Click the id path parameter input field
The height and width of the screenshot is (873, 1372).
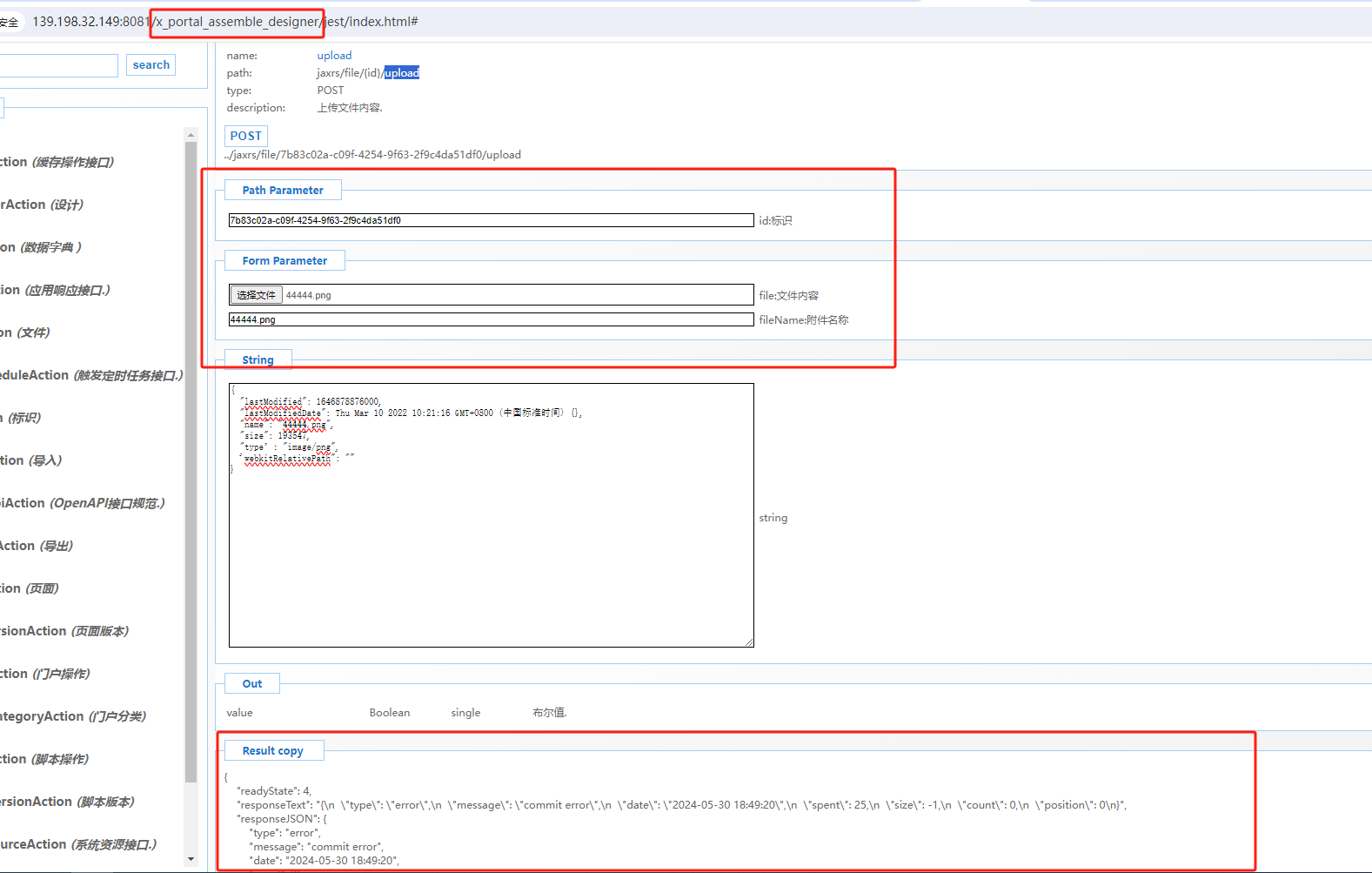click(492, 220)
